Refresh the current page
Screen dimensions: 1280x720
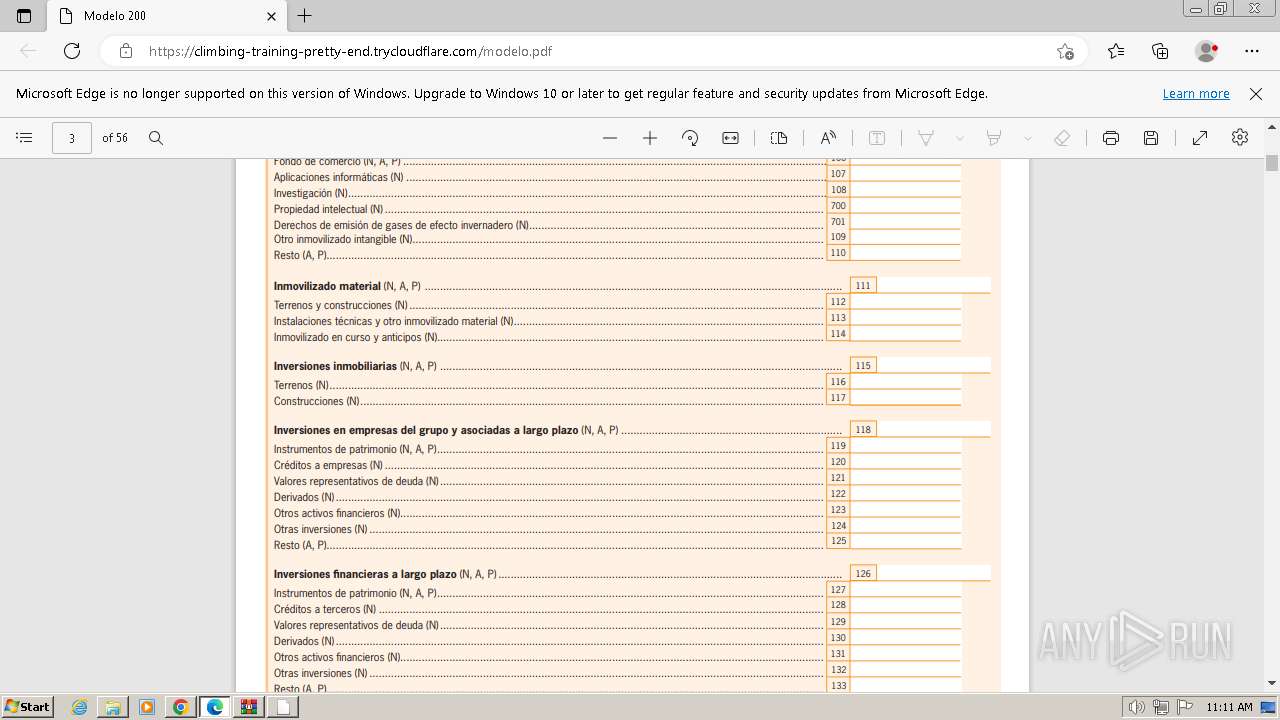click(x=72, y=51)
